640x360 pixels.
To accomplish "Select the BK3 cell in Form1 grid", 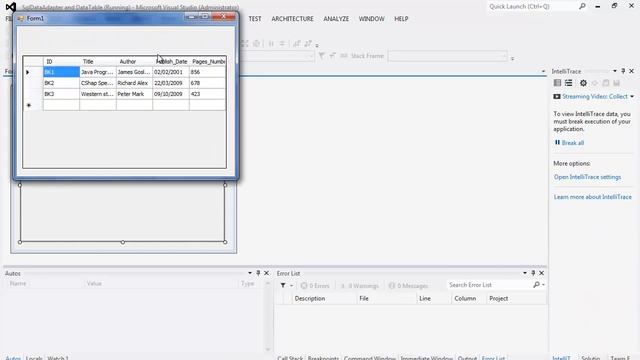I will tap(61, 94).
